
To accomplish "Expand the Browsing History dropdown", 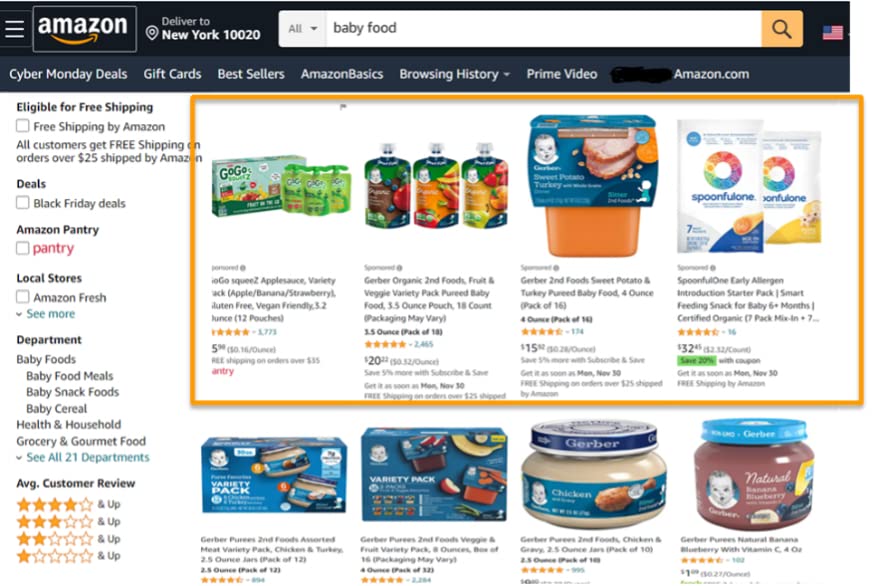I will tap(454, 74).
